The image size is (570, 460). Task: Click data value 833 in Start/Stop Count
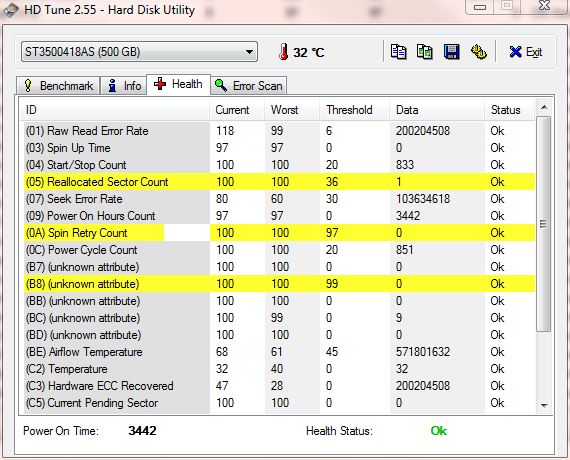point(405,165)
